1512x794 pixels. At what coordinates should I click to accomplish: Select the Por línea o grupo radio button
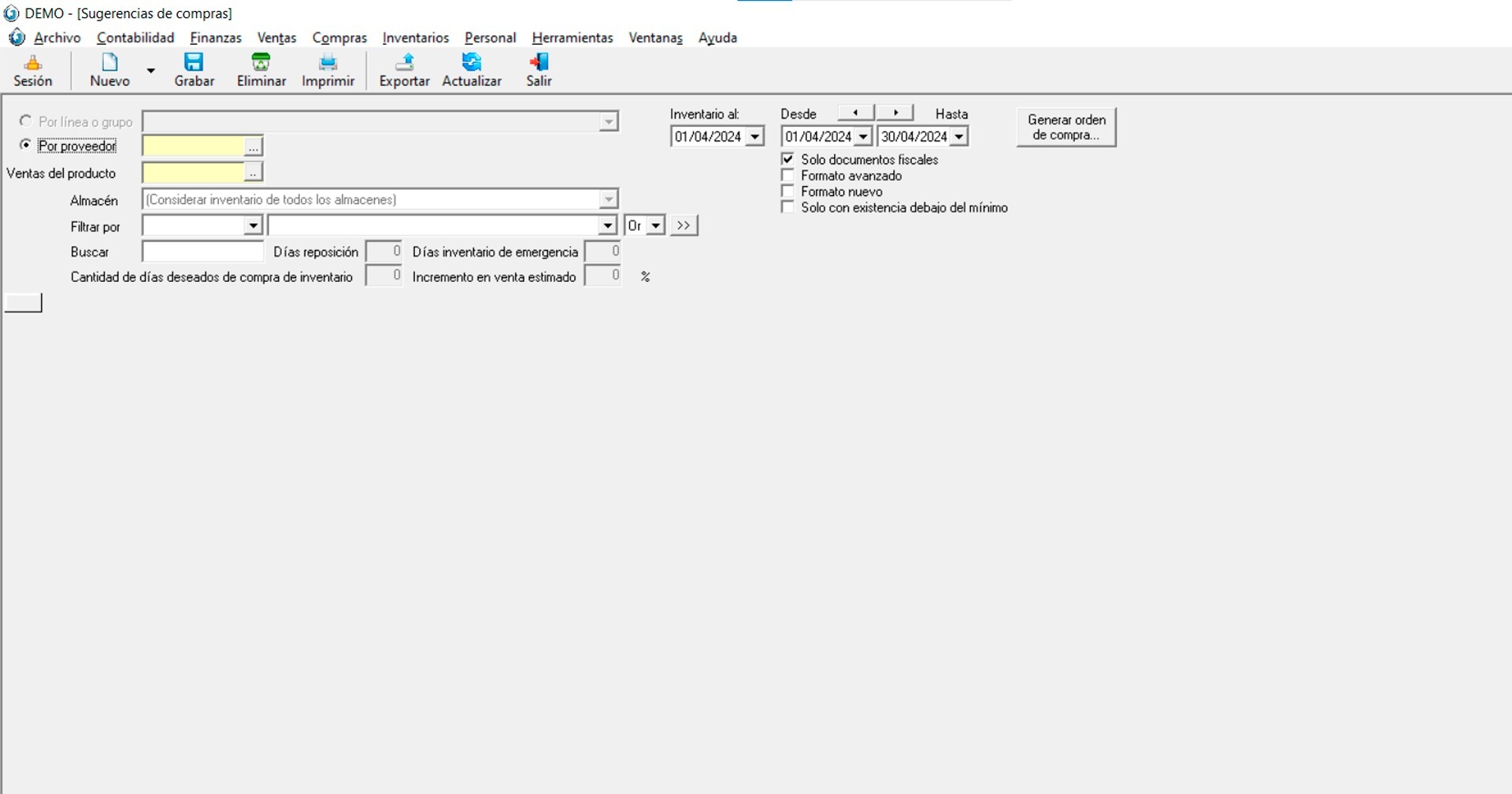coord(26,121)
